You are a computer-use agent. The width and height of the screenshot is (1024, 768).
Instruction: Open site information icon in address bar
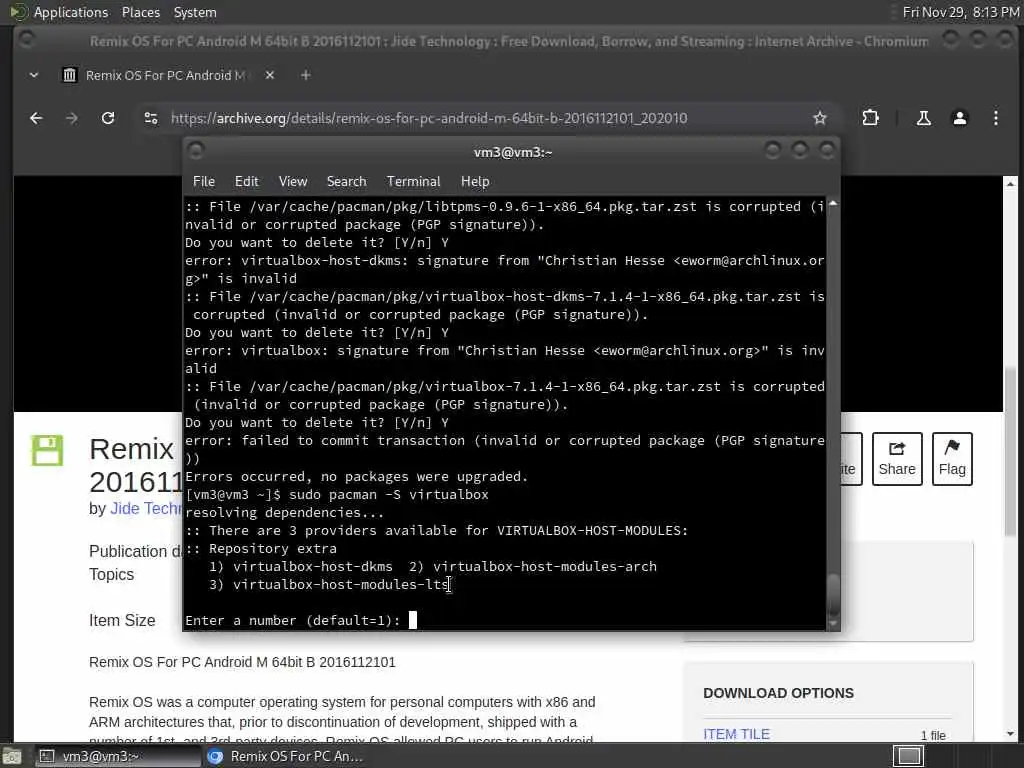[x=151, y=118]
